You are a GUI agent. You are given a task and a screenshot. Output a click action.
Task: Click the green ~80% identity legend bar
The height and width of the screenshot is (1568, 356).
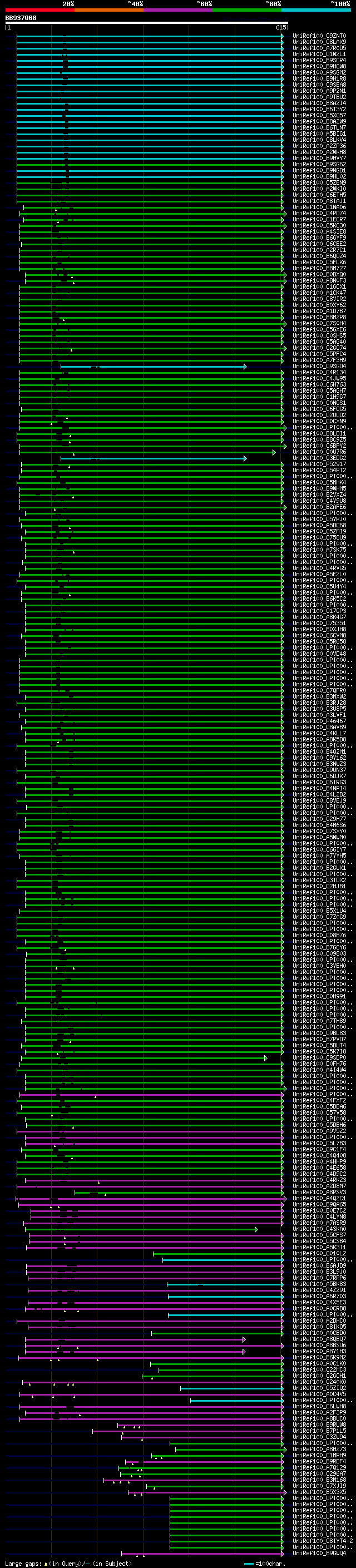(x=247, y=10)
